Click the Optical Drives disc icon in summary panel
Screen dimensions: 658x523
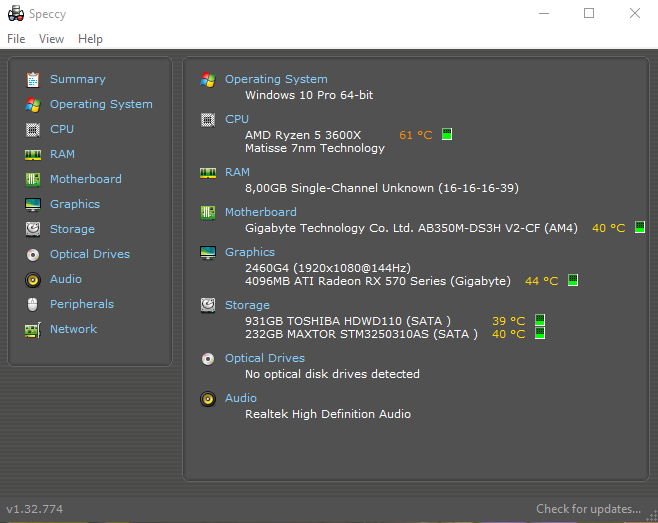point(208,359)
